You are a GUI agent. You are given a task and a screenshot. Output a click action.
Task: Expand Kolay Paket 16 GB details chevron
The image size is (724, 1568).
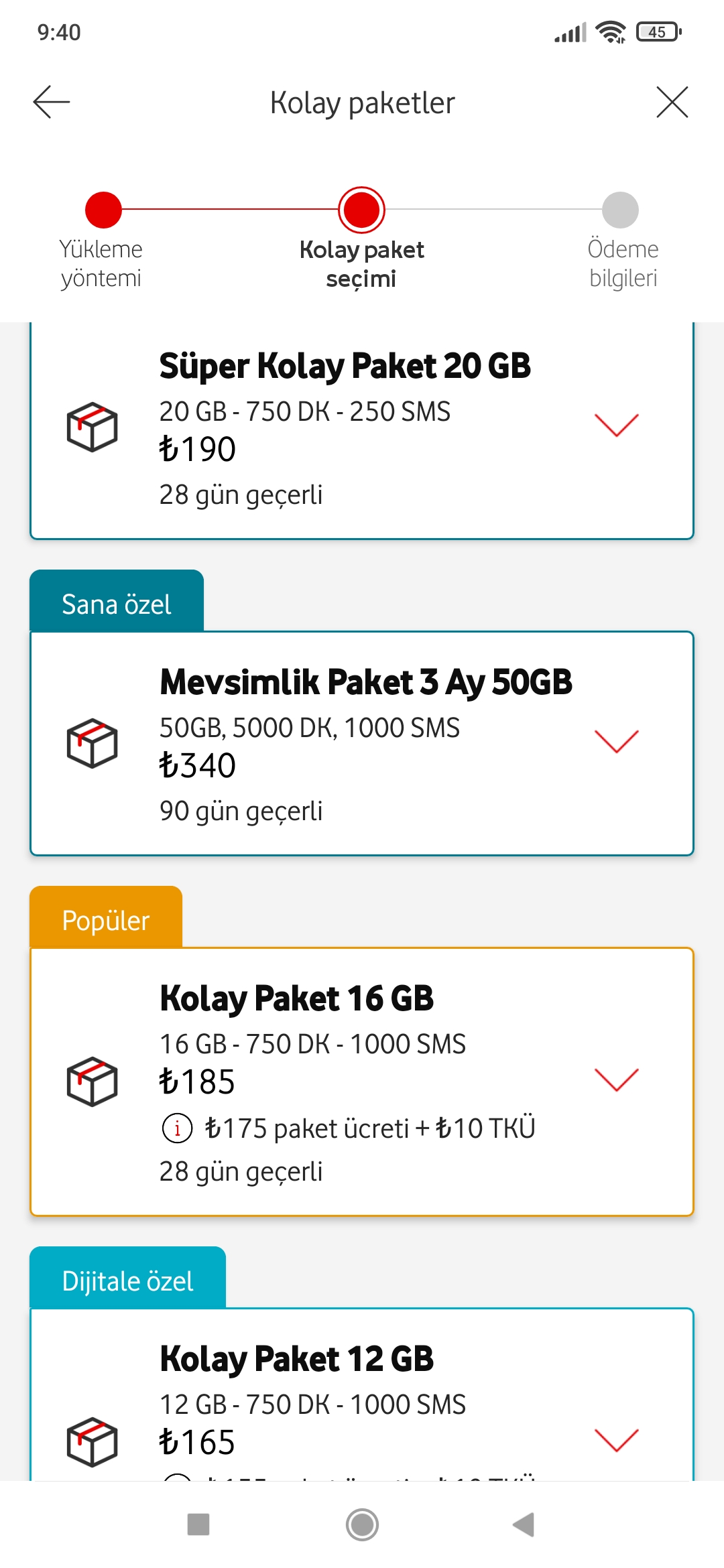[617, 1080]
